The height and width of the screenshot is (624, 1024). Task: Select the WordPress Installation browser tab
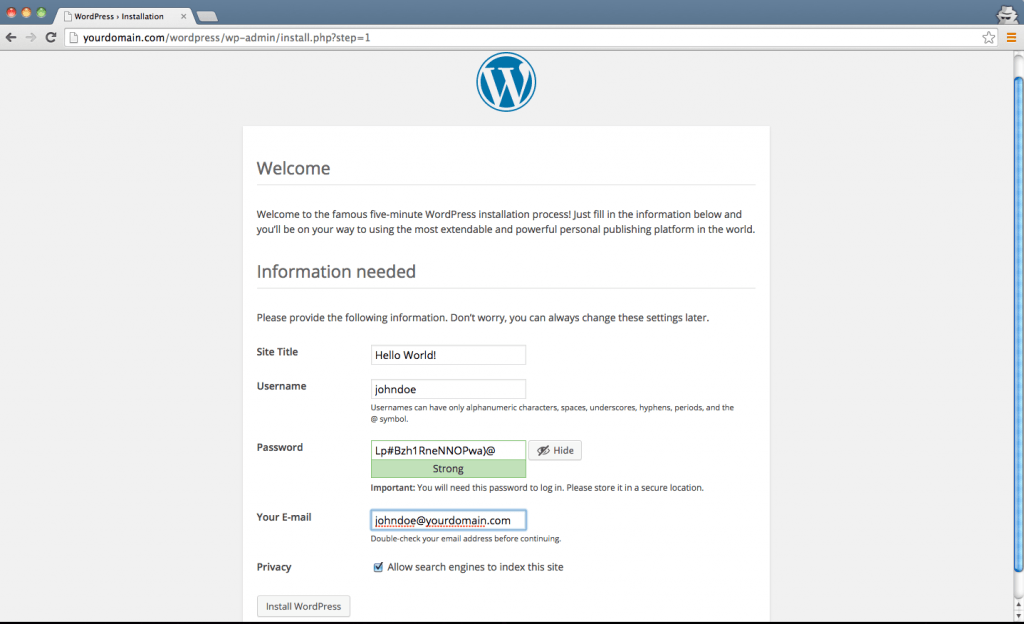coord(118,15)
